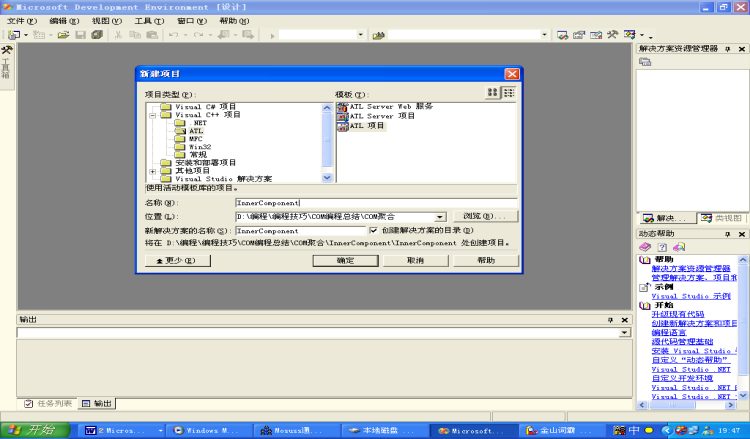Pin the Output panel

610,320
